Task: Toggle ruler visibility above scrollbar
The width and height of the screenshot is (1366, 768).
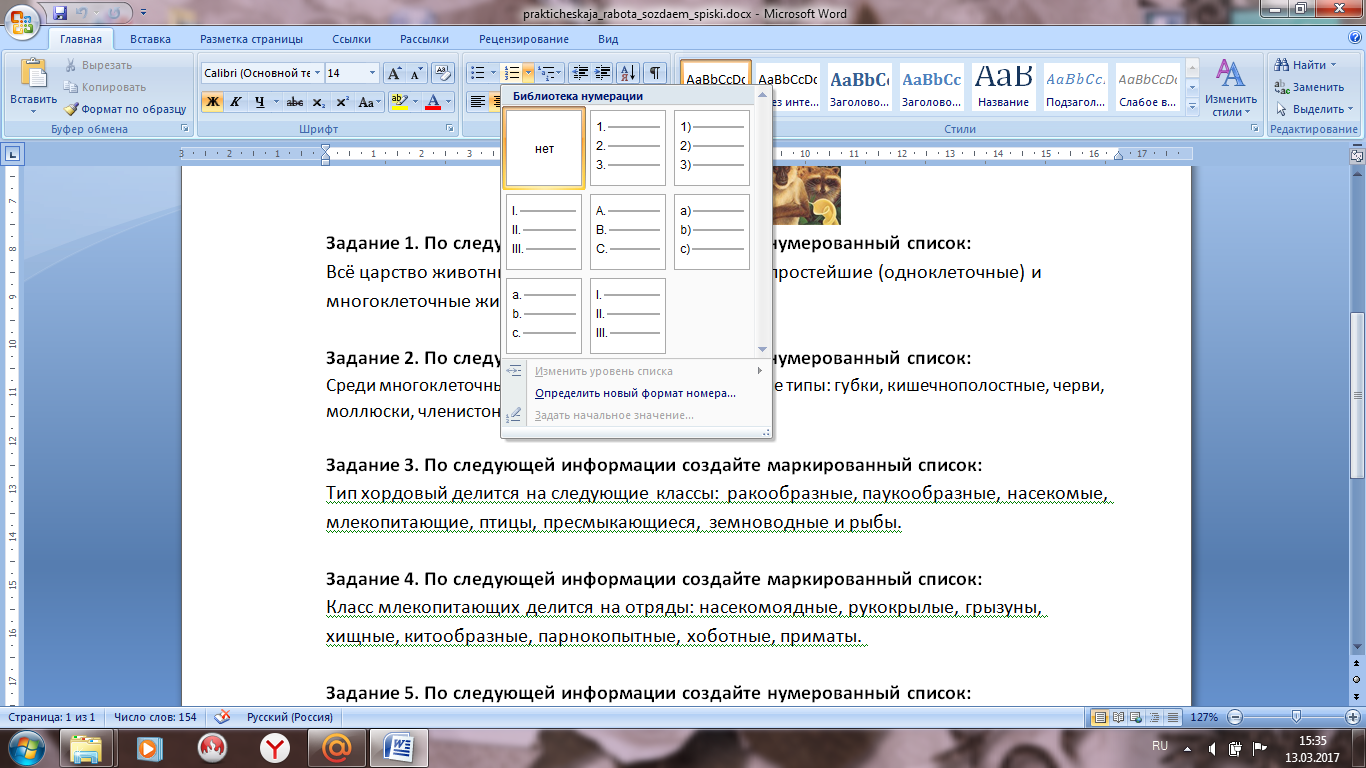Action: [1357, 155]
